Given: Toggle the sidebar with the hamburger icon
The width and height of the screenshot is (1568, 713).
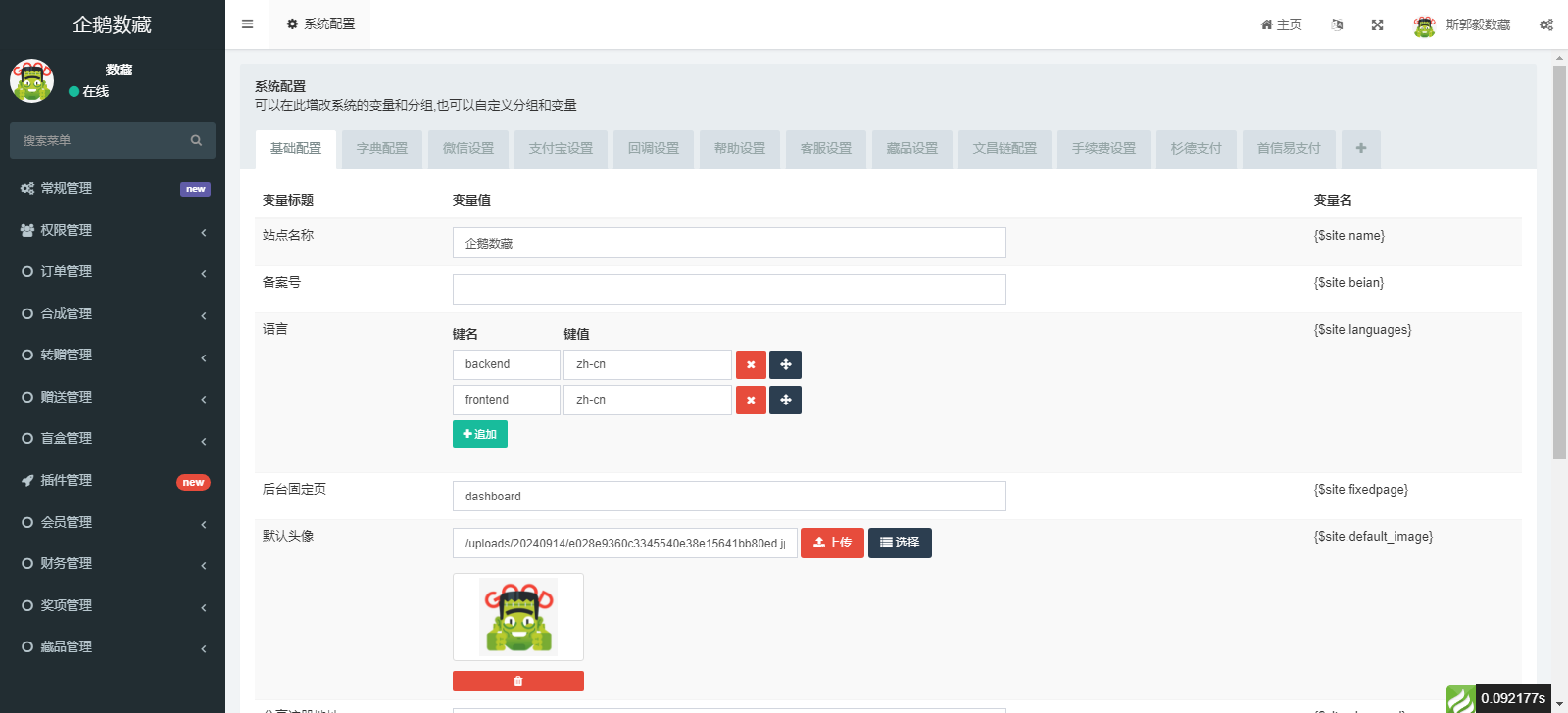Looking at the screenshot, I should tap(247, 24).
